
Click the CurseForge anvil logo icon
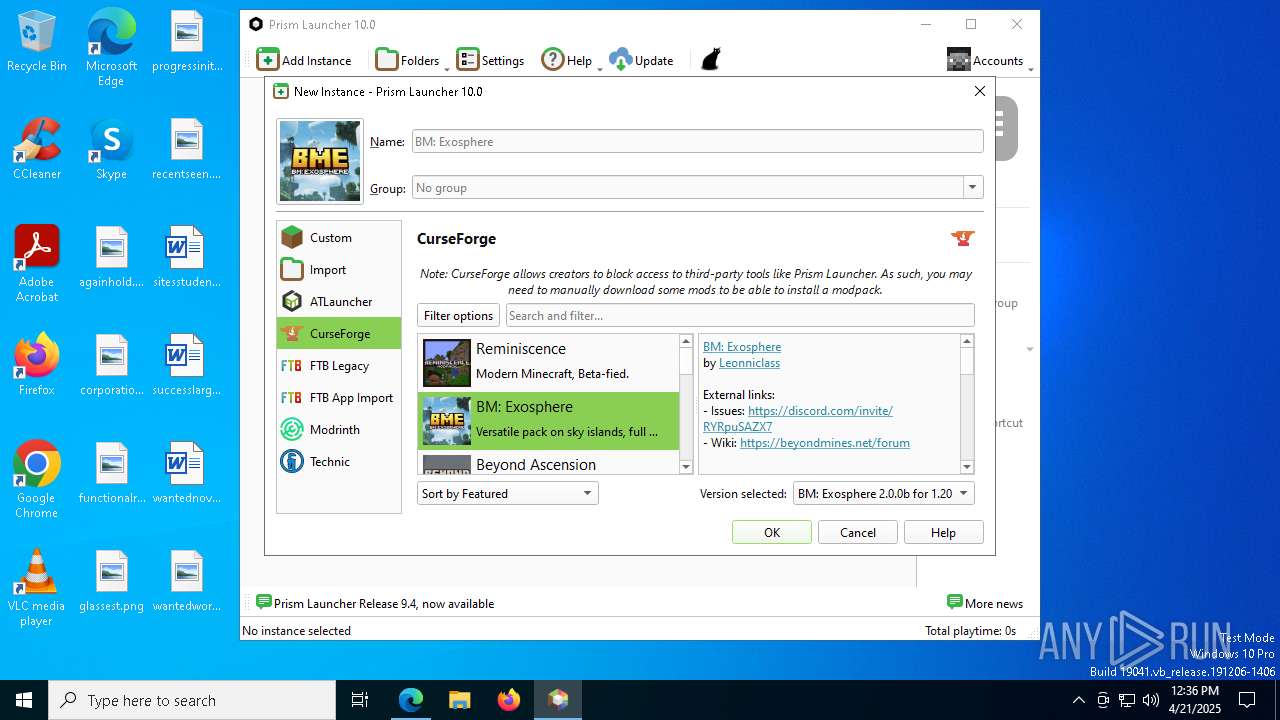[x=962, y=238]
